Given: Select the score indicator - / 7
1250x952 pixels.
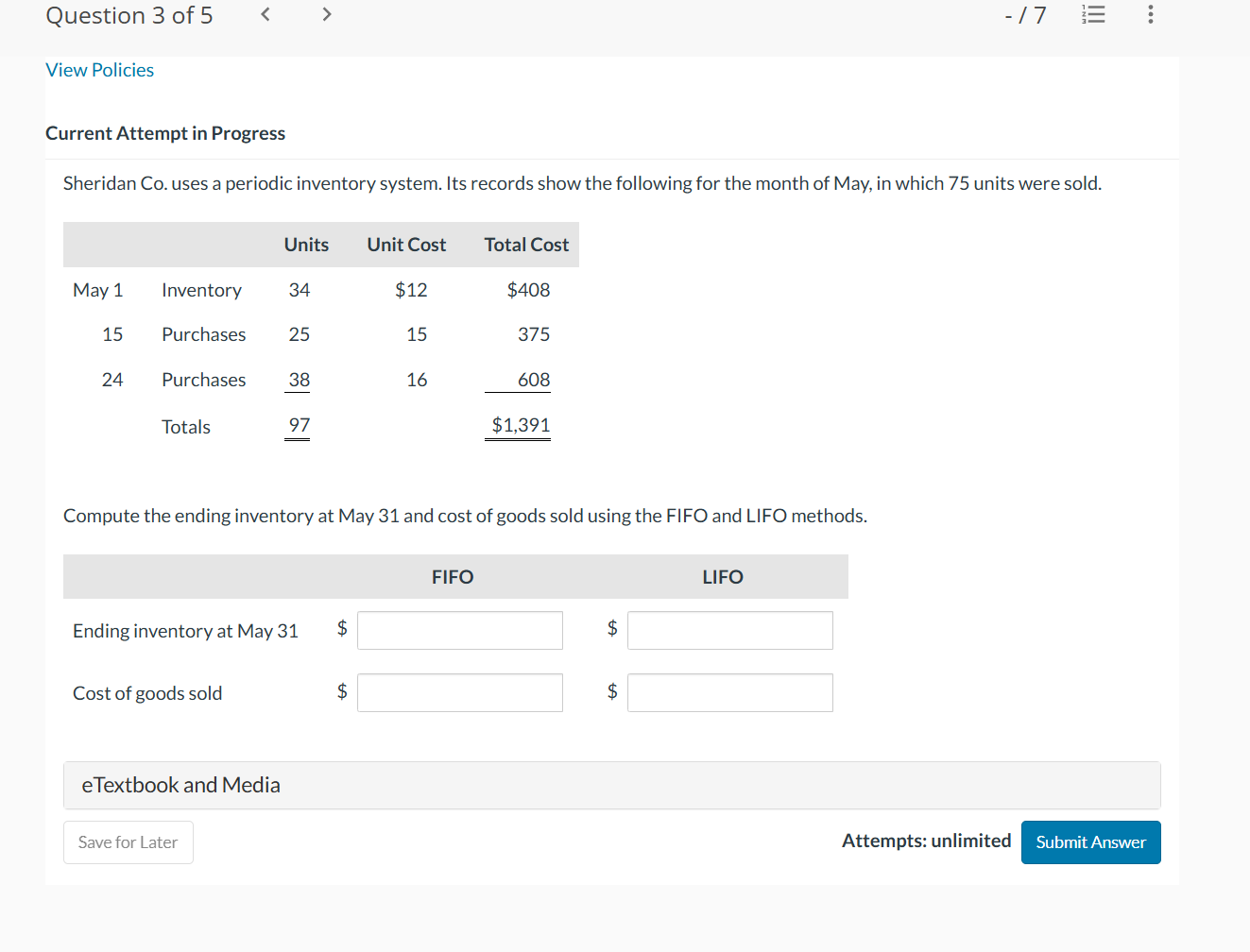Looking at the screenshot, I should 1025,15.
